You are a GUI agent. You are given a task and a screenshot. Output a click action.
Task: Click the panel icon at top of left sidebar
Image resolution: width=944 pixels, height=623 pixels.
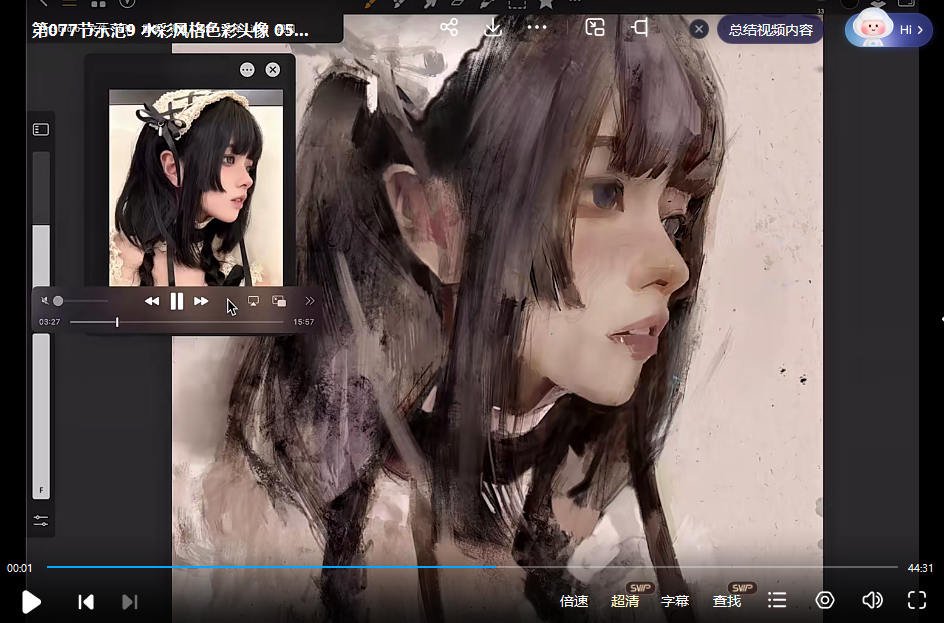pos(40,128)
